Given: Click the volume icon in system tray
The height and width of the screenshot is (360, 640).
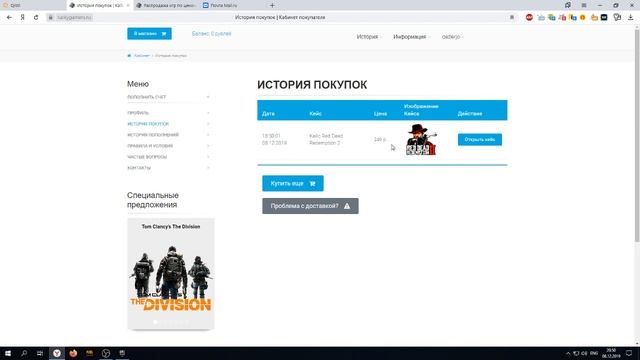Looking at the screenshot, I should tap(584, 353).
